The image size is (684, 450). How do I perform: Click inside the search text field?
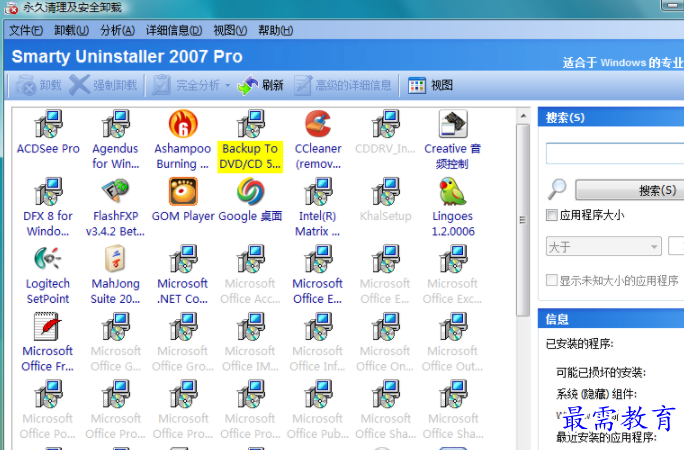615,153
